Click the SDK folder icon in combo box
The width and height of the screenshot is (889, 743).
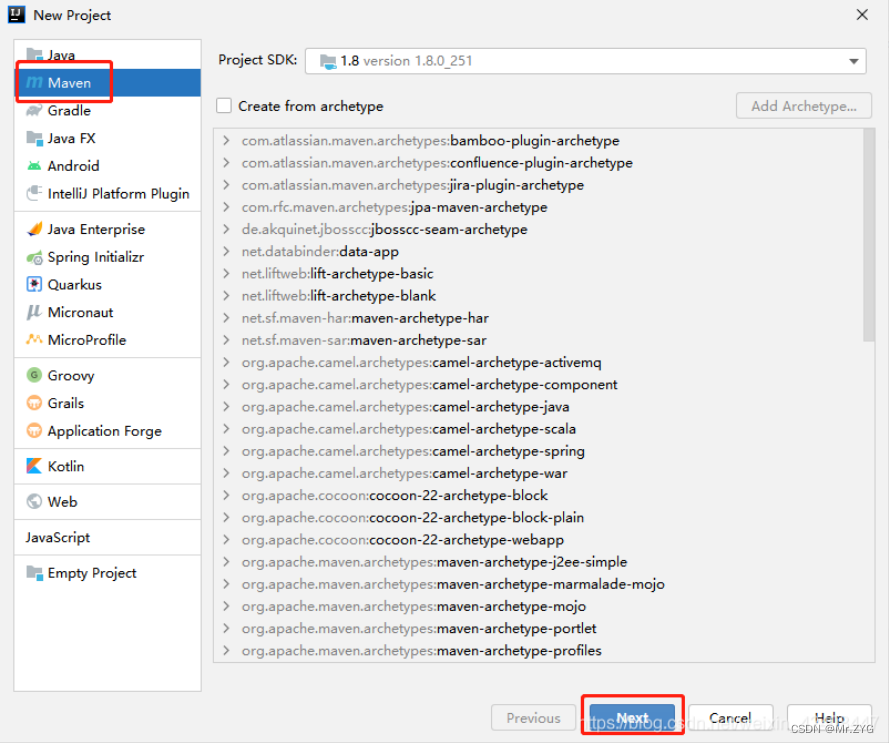(328, 61)
